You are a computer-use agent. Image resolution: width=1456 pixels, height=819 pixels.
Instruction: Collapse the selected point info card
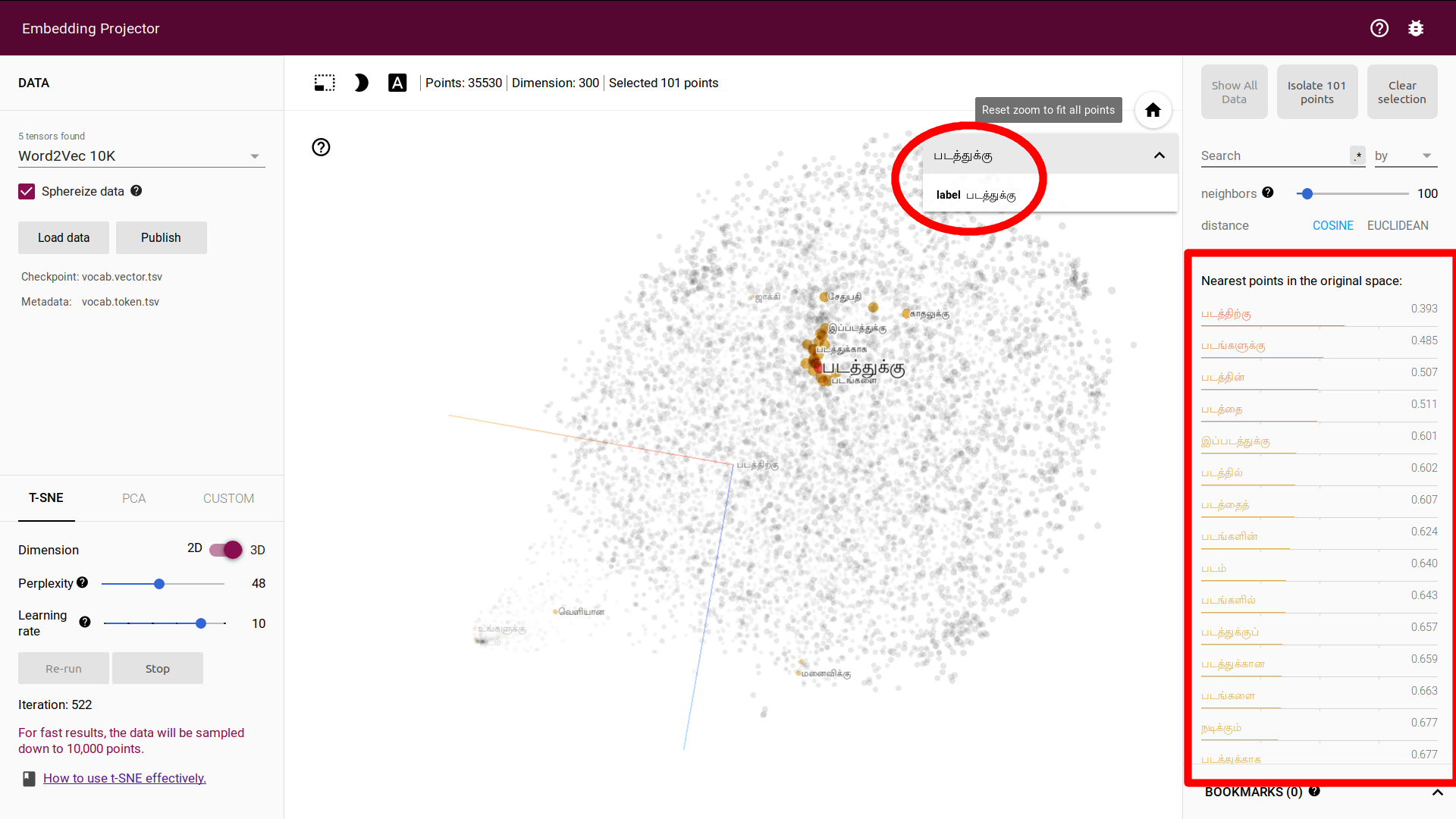tap(1159, 155)
